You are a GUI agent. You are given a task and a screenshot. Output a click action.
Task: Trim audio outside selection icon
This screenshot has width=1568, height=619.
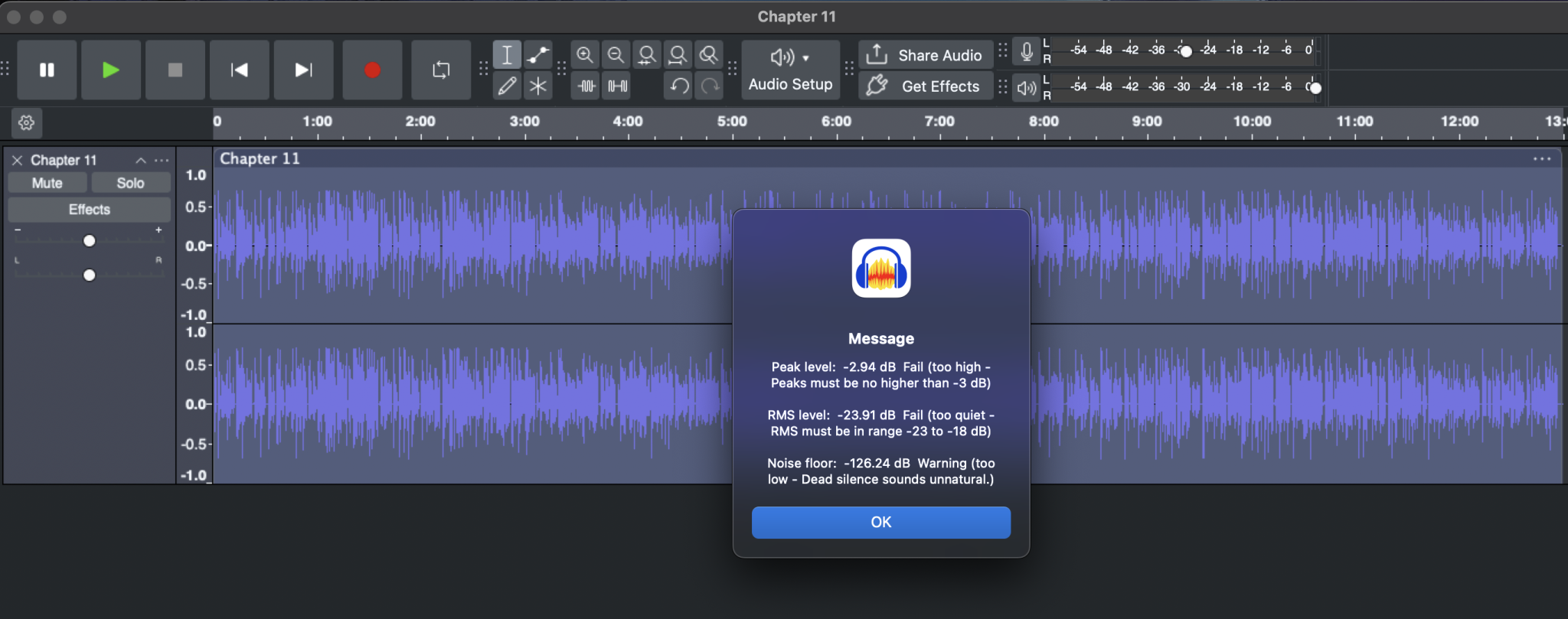pyautogui.click(x=586, y=86)
